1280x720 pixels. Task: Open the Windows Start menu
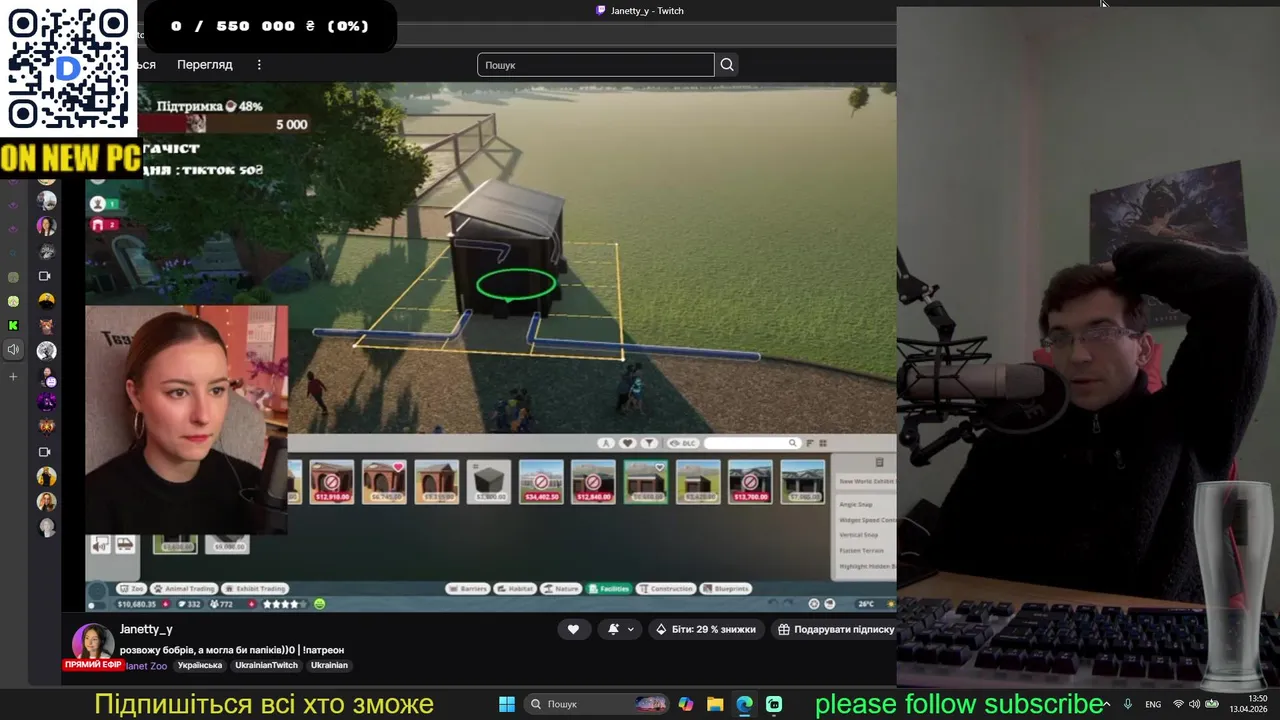click(x=507, y=704)
